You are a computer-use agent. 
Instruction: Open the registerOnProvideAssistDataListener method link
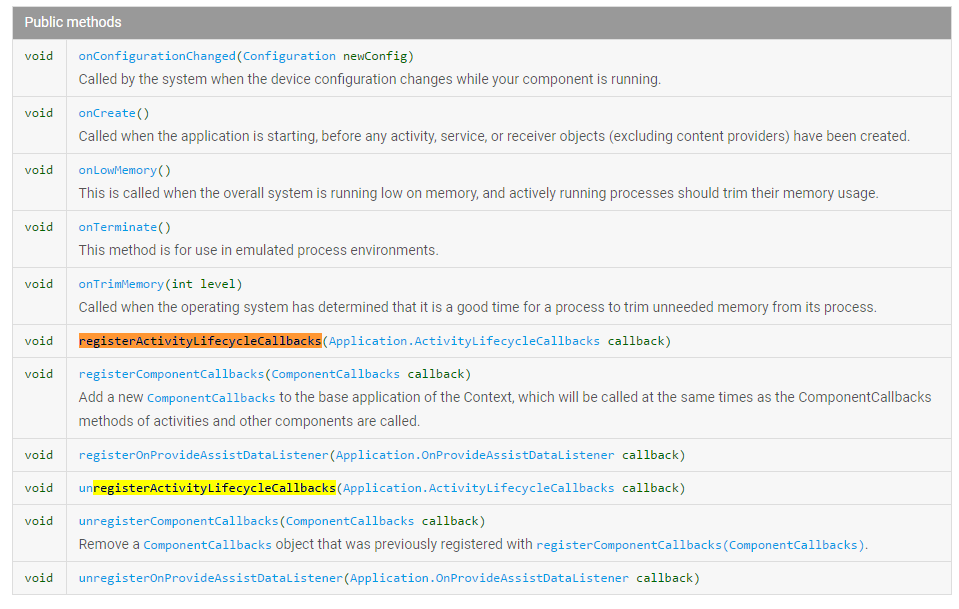click(x=203, y=455)
